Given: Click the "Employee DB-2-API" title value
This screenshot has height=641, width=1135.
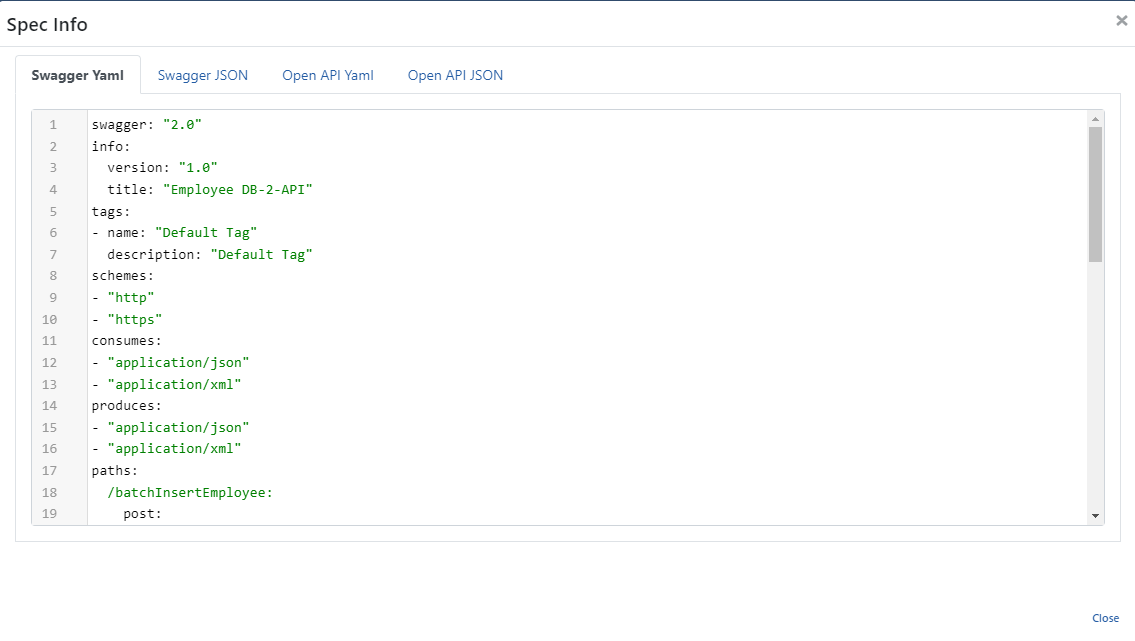Looking at the screenshot, I should [245, 190].
